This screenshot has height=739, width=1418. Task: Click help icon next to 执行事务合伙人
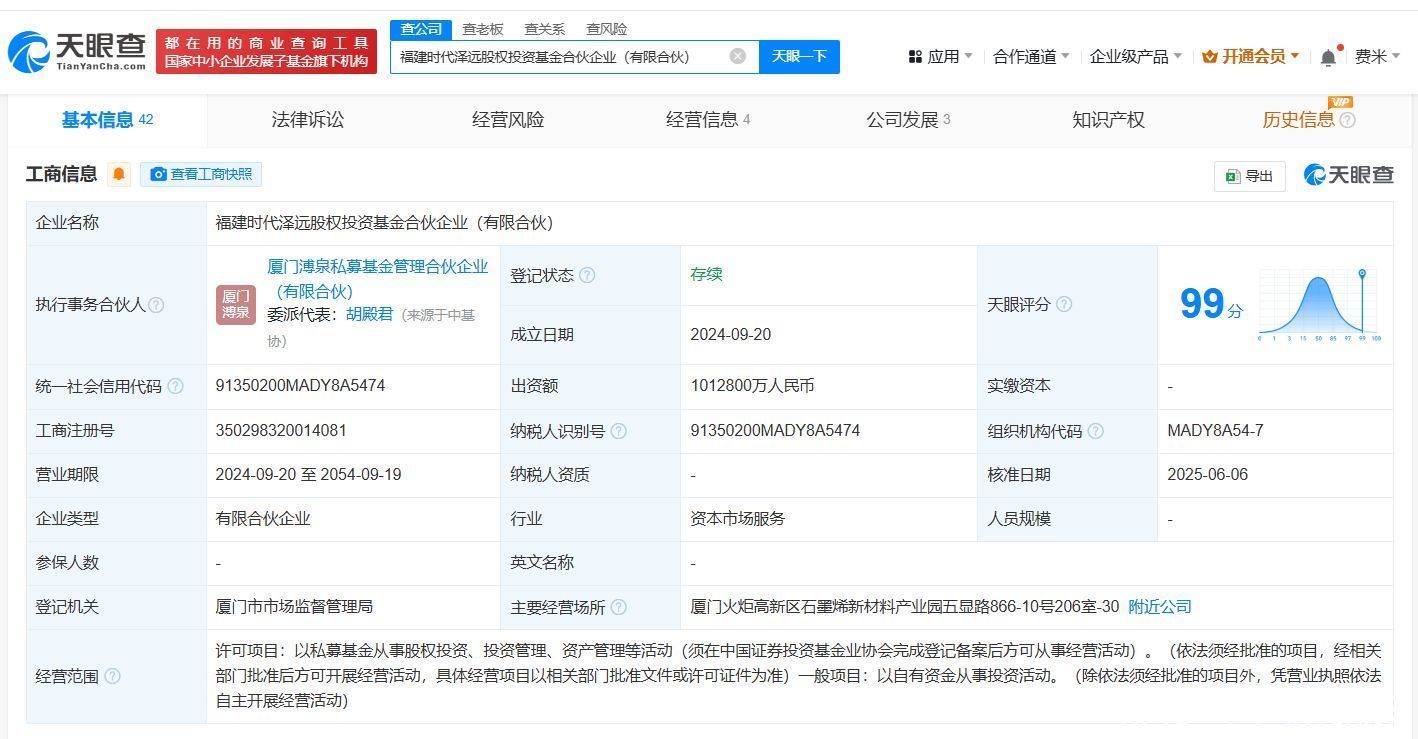click(156, 305)
